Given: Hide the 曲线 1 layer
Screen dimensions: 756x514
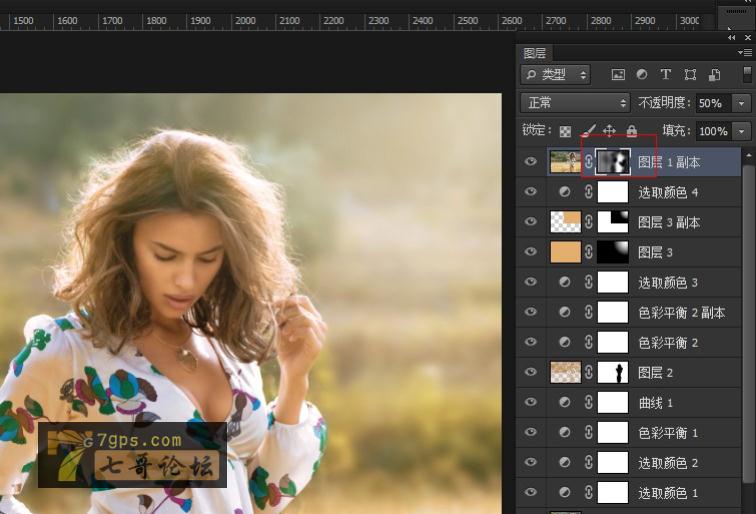Looking at the screenshot, I should click(530, 402).
